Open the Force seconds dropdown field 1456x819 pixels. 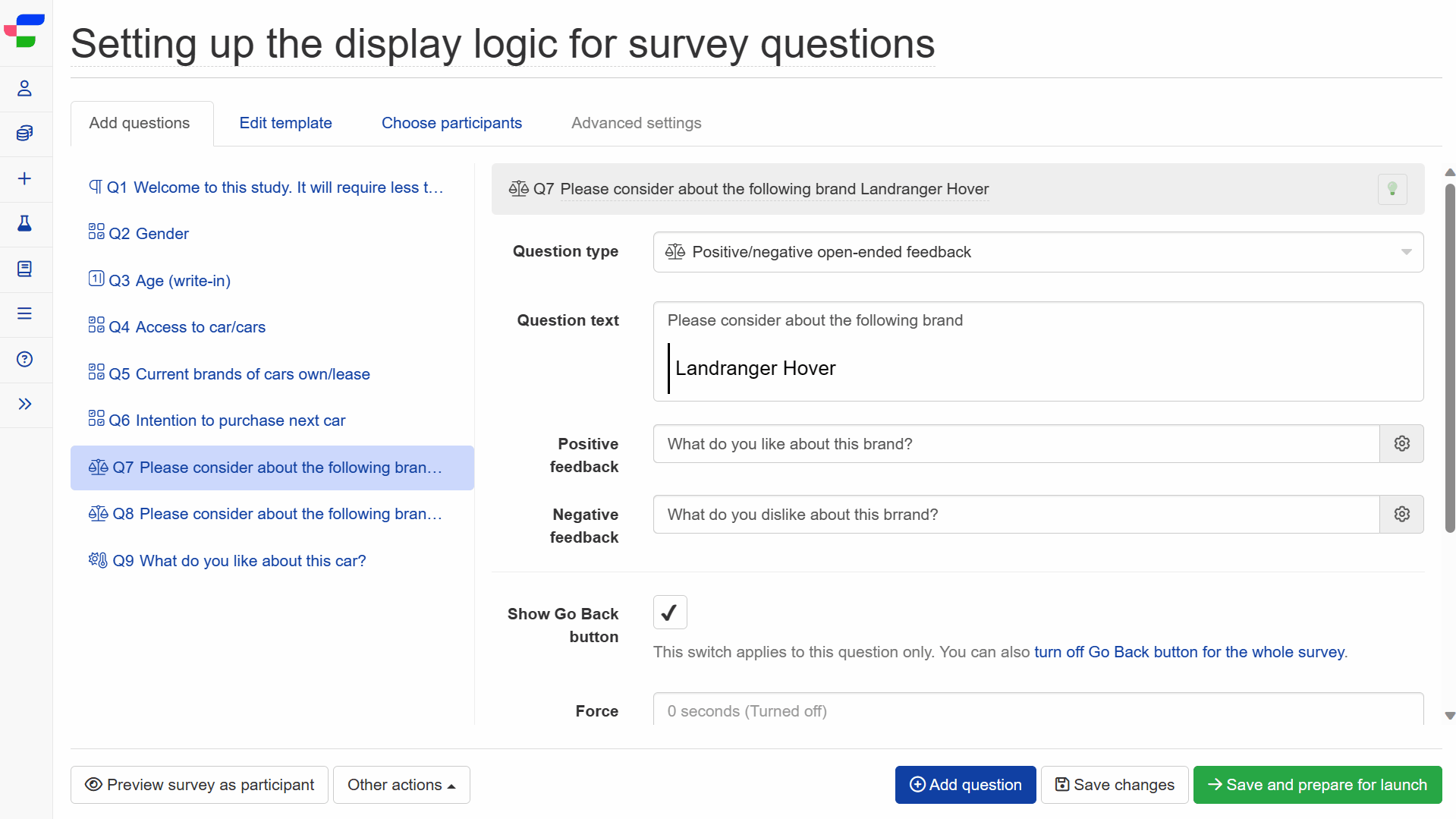coord(1038,710)
